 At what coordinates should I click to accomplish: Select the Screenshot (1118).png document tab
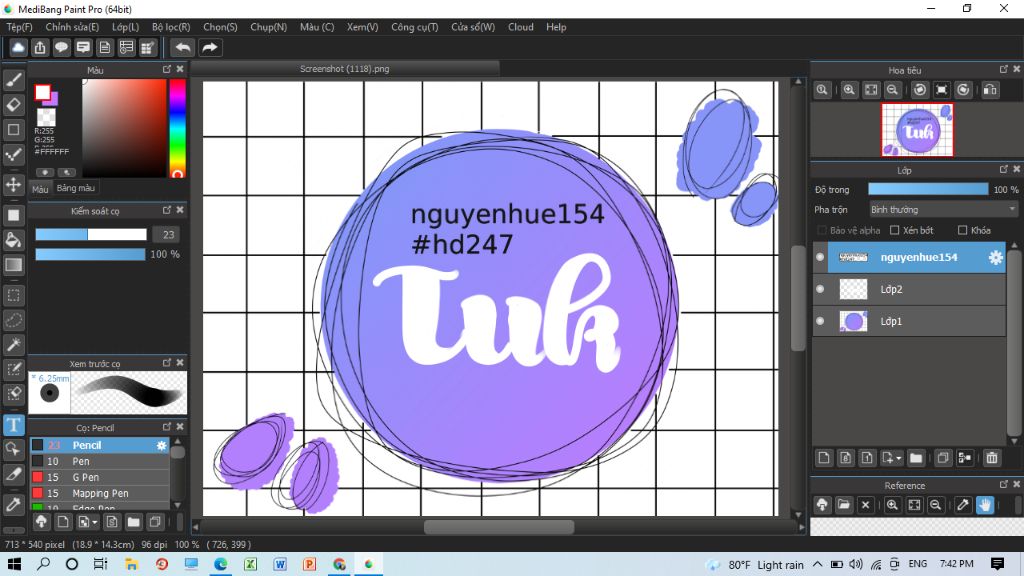tap(345, 69)
